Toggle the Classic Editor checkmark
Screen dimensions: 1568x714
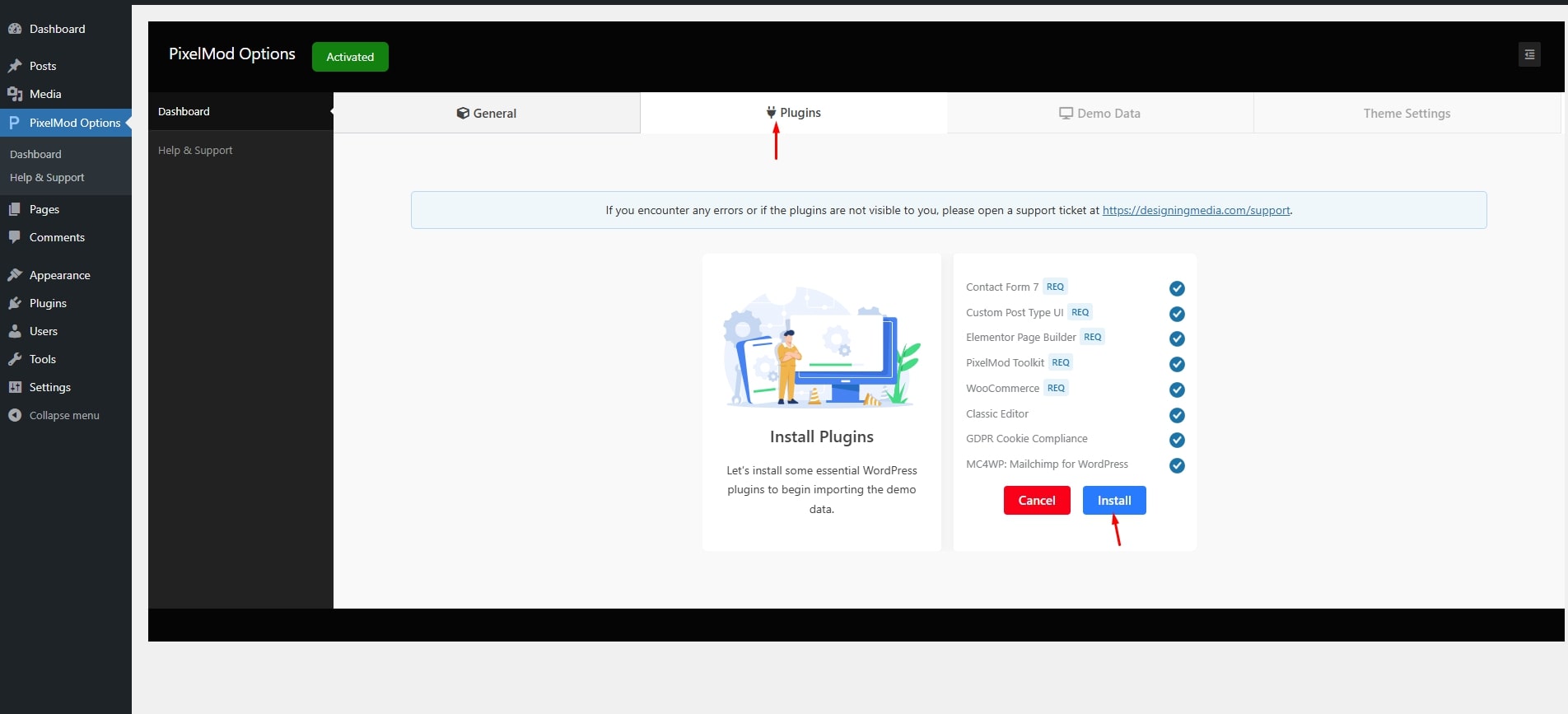pyautogui.click(x=1177, y=415)
